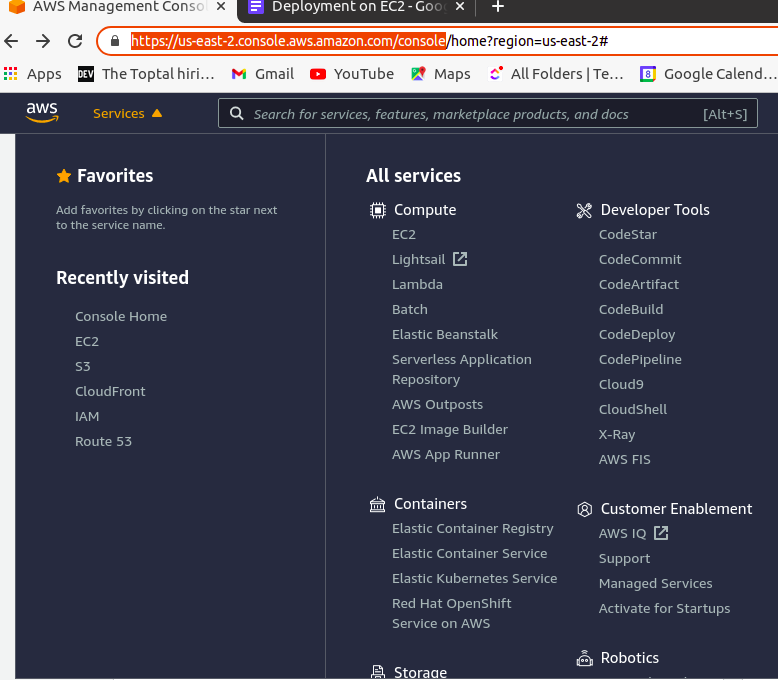Click the Developer Tools wrench icon
This screenshot has height=680, width=778.
pos(584,210)
